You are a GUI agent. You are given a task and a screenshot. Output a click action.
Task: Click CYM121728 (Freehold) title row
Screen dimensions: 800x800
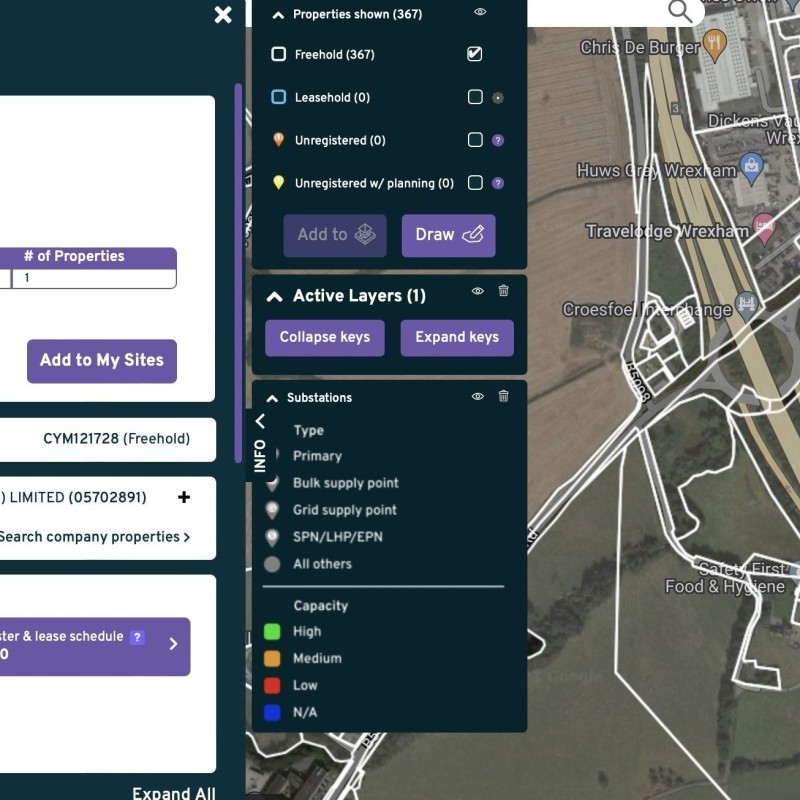point(108,439)
